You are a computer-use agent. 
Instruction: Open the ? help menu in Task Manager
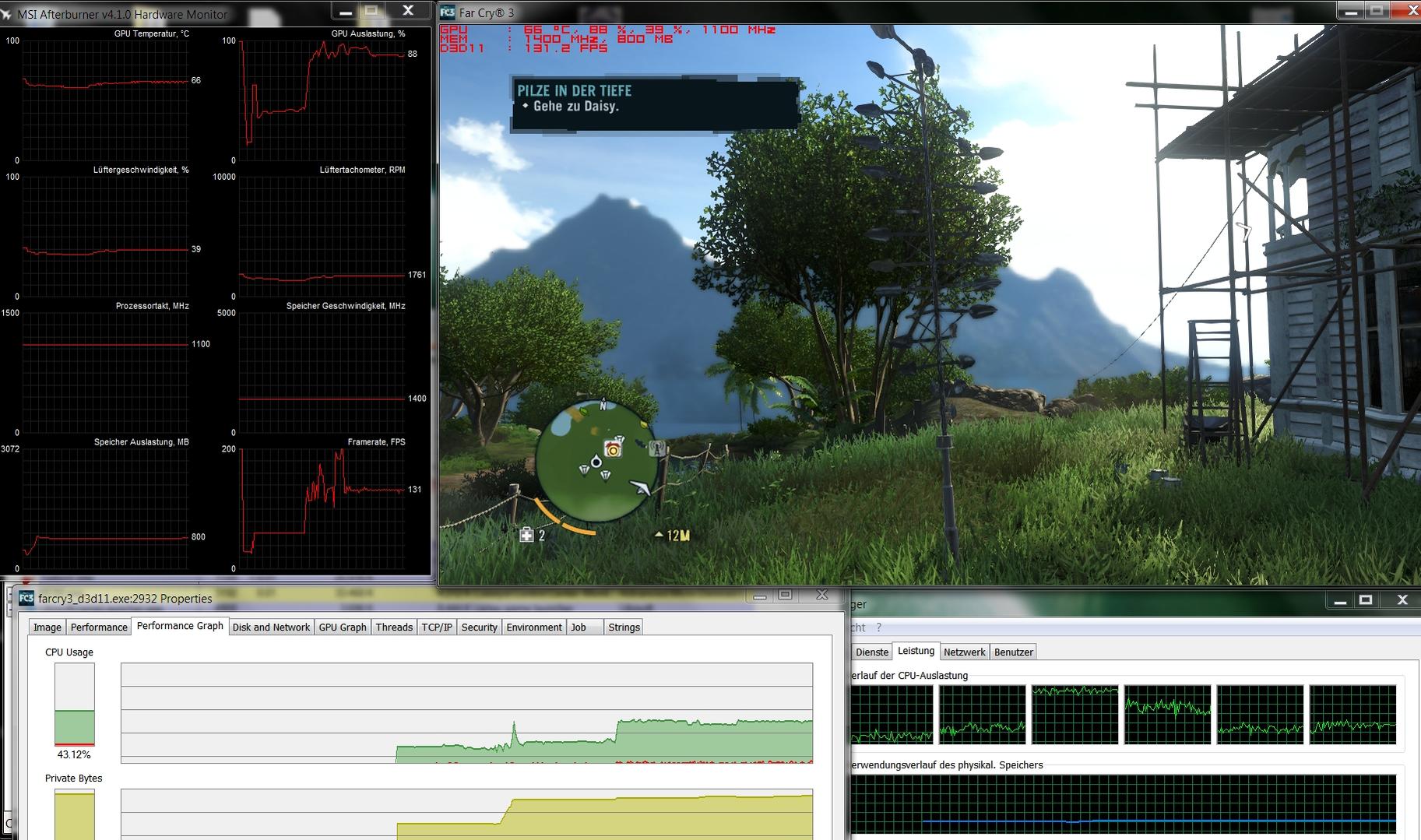click(x=879, y=627)
